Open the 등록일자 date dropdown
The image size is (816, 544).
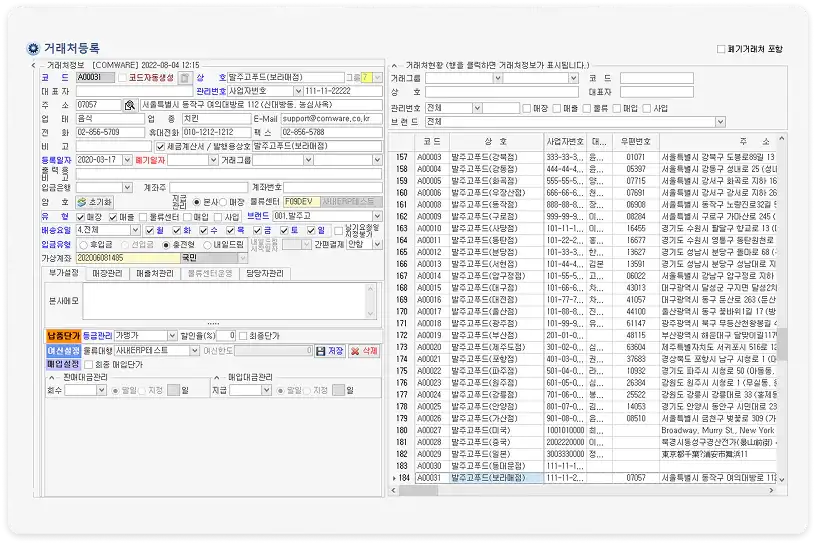point(127,160)
